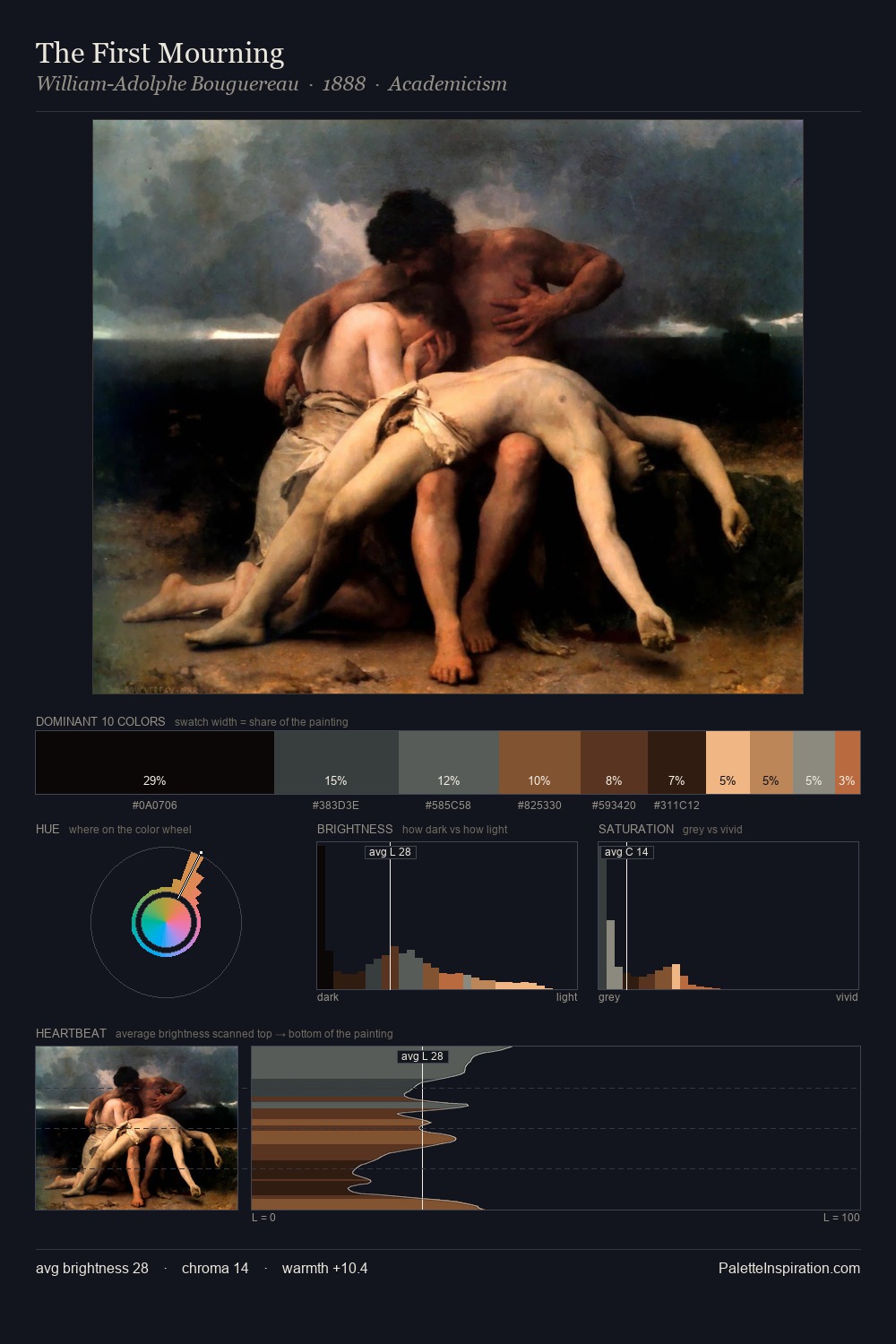Select the artist name William-Adolphe Bouguereau
Screen dimensions: 896x1344
[167, 84]
